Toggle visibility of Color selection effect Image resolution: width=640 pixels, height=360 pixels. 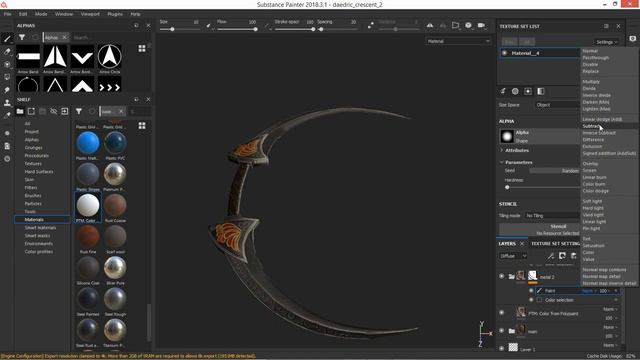point(531,300)
